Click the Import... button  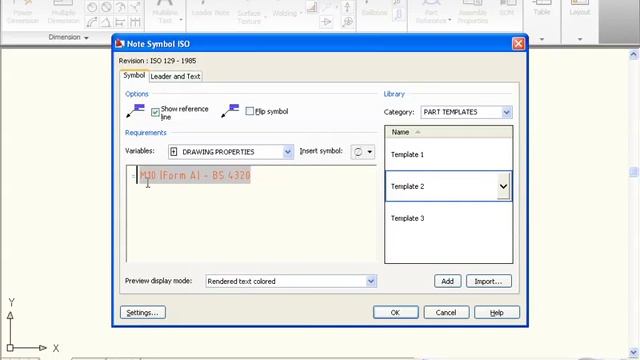(x=489, y=281)
